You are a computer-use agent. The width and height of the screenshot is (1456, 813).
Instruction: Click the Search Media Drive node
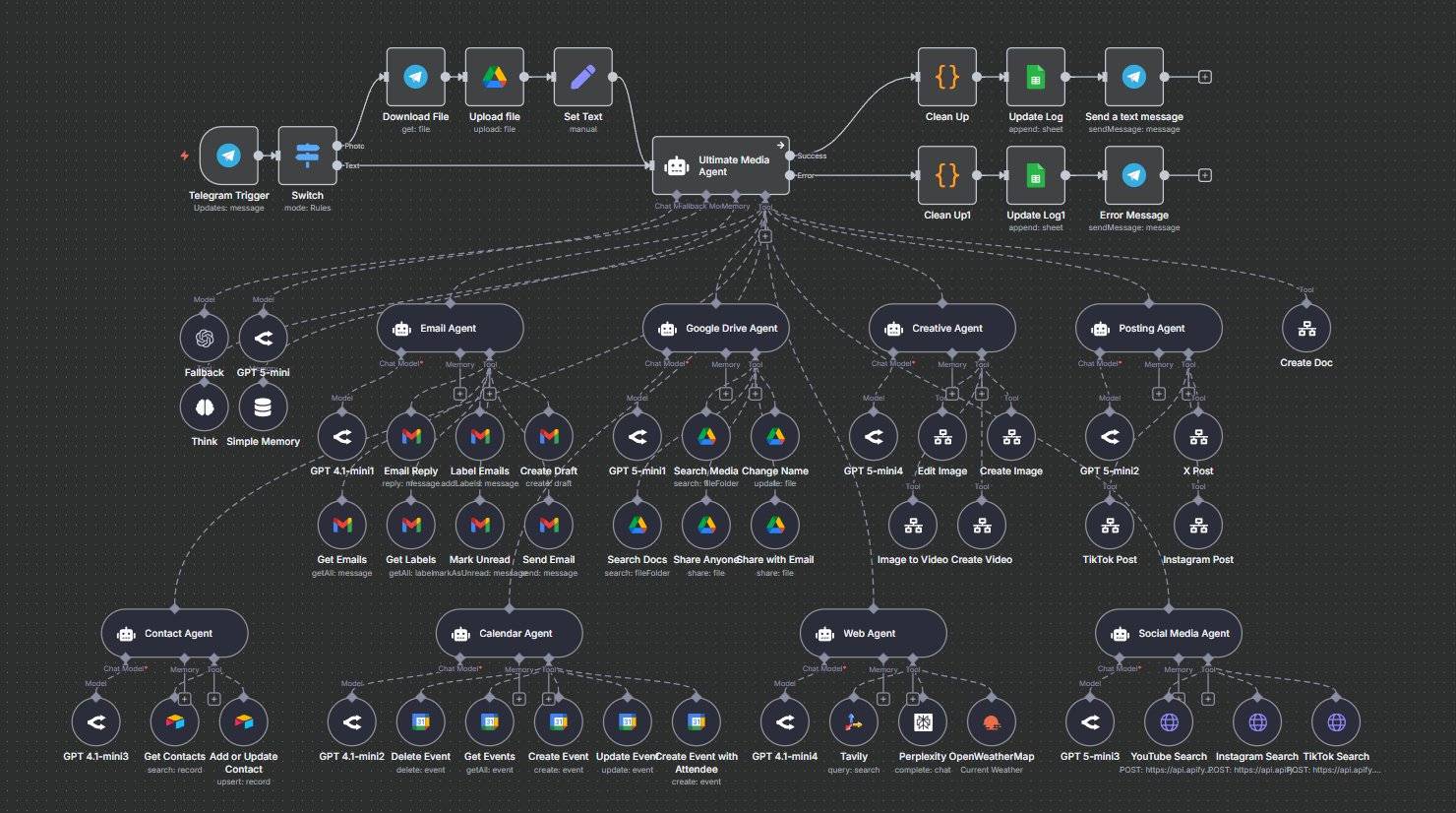click(x=706, y=436)
